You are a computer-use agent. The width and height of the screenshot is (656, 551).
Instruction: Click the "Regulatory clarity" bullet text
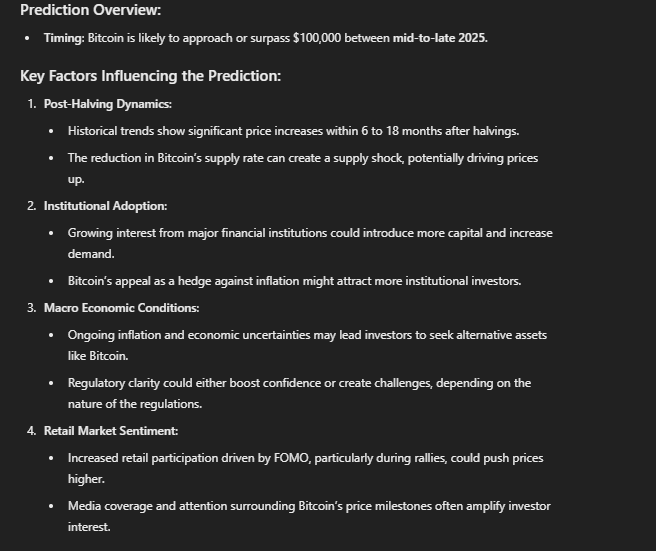point(299,383)
